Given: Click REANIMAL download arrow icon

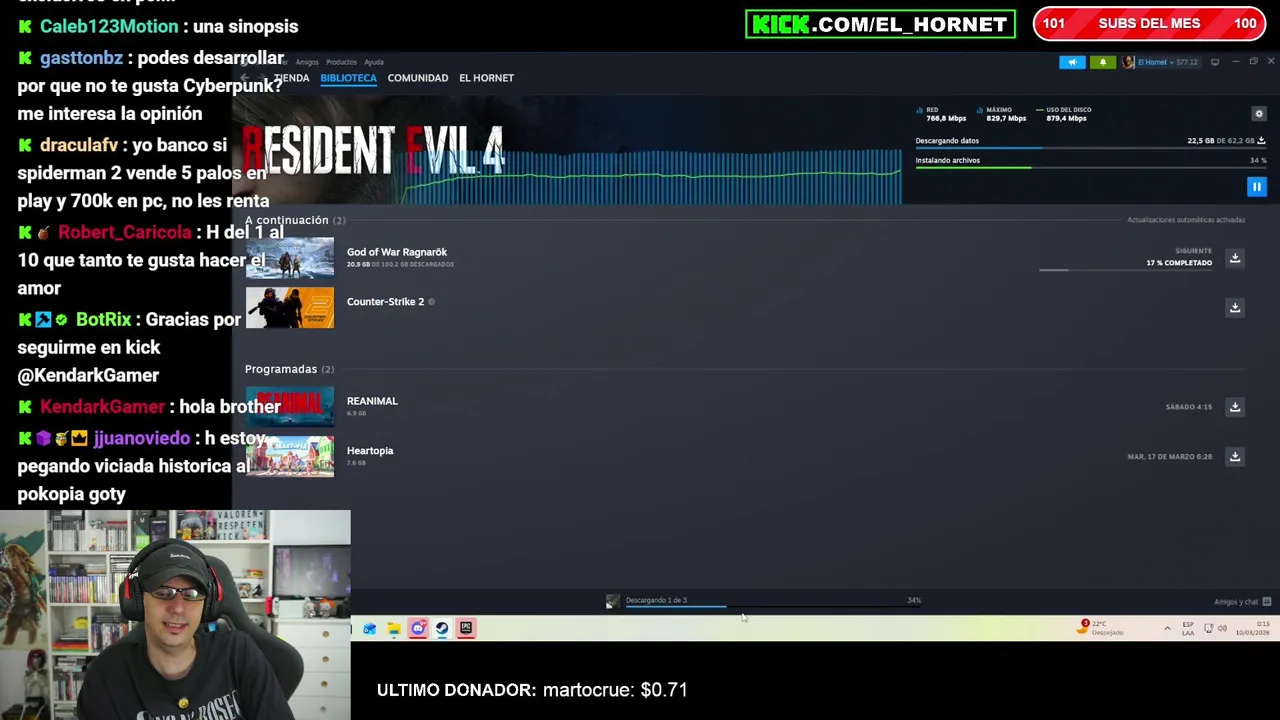Looking at the screenshot, I should click(x=1235, y=407).
